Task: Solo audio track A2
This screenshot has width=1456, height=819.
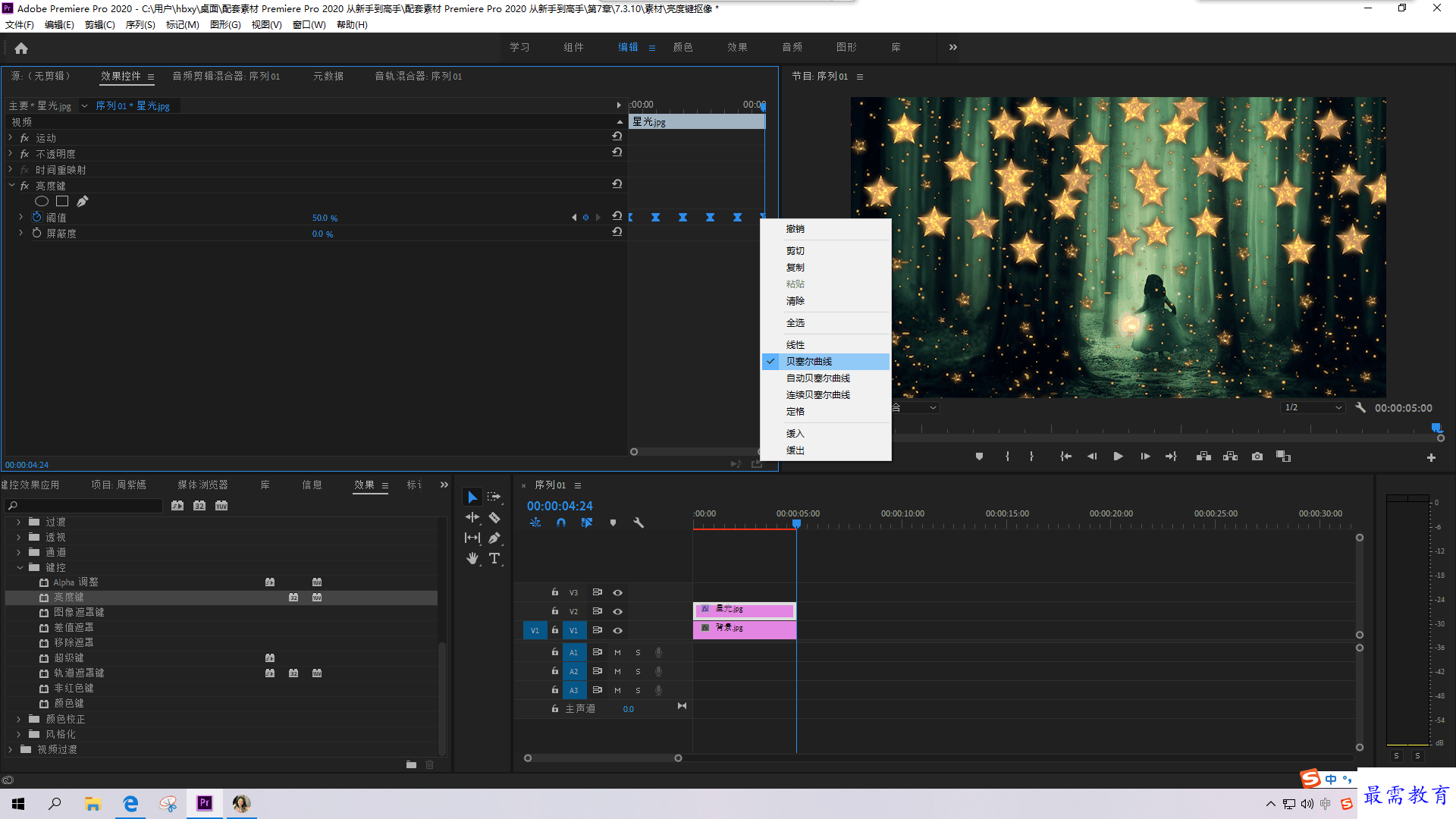Action: (x=638, y=671)
